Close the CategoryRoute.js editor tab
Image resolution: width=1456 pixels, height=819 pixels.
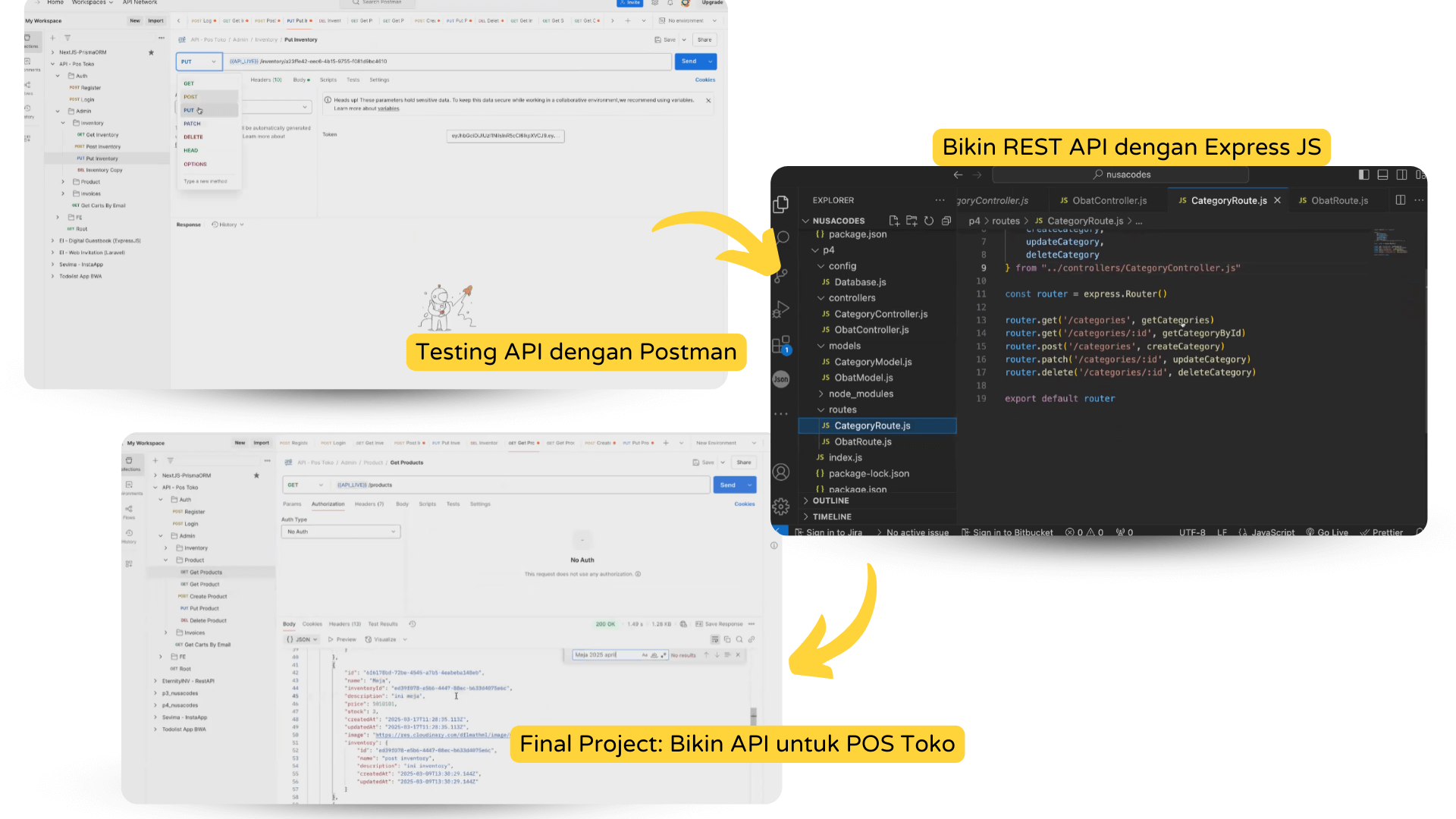pyautogui.click(x=1277, y=200)
